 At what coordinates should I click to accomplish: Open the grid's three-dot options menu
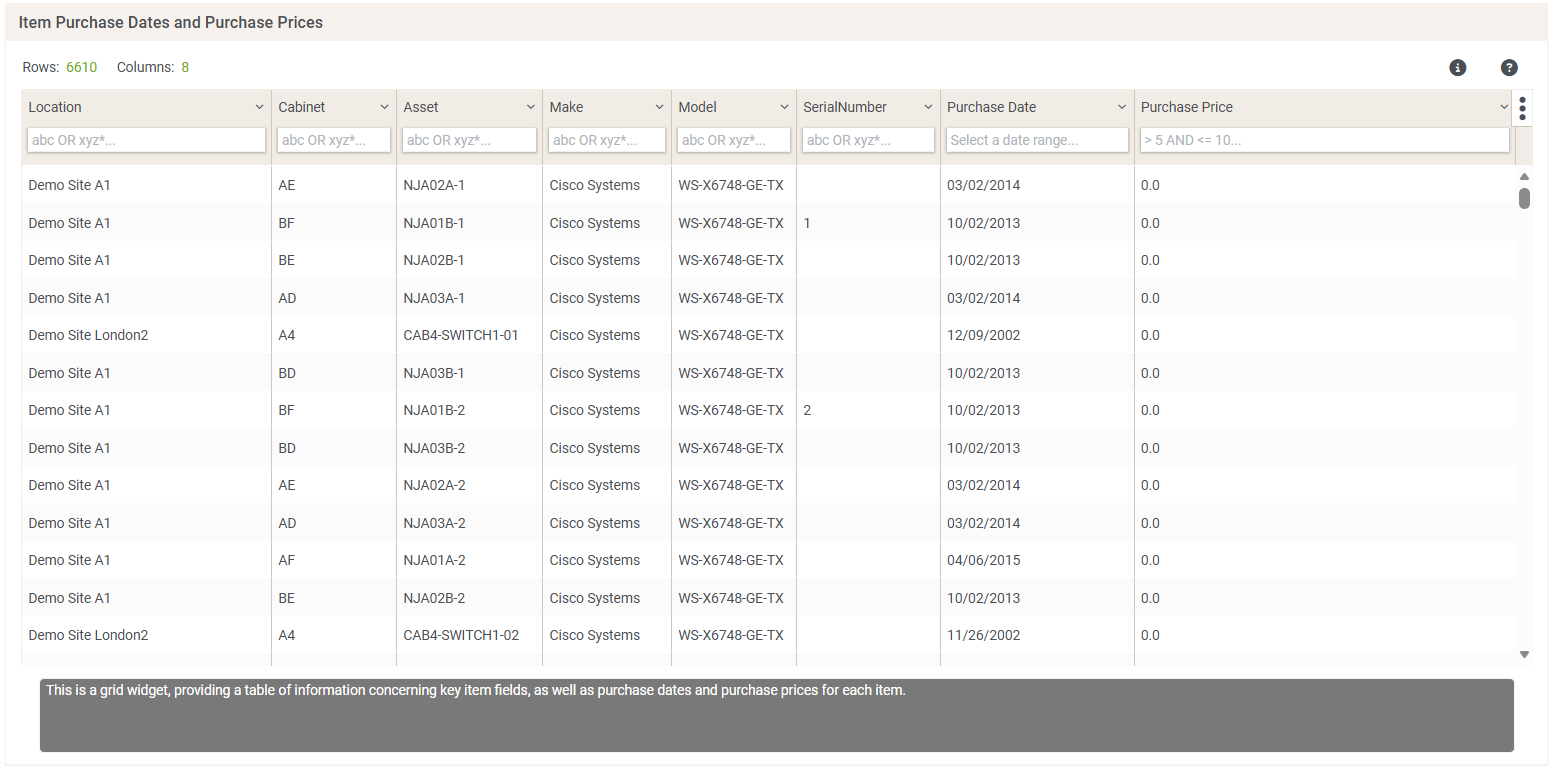tap(1522, 108)
